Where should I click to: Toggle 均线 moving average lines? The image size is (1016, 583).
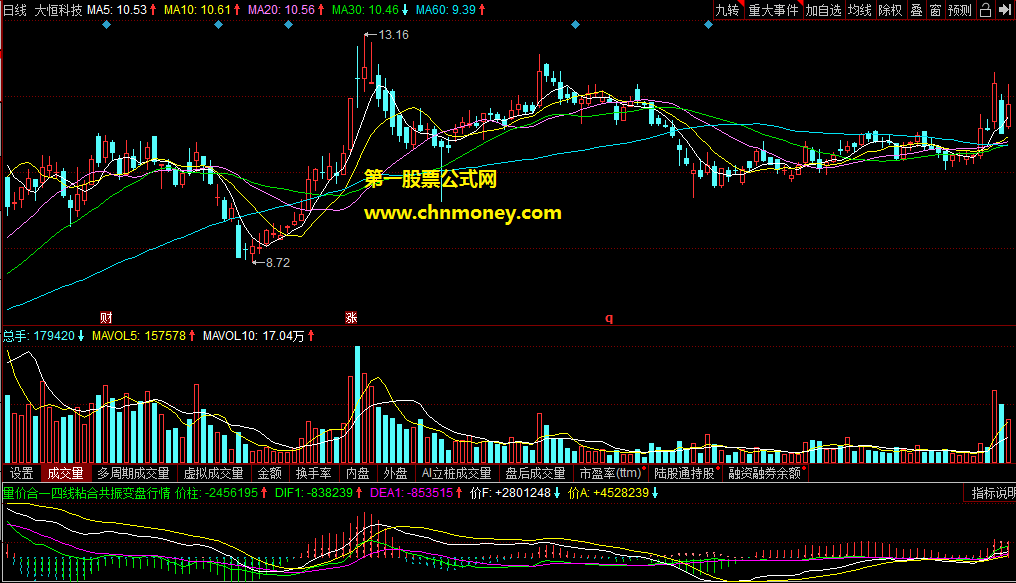pos(860,10)
